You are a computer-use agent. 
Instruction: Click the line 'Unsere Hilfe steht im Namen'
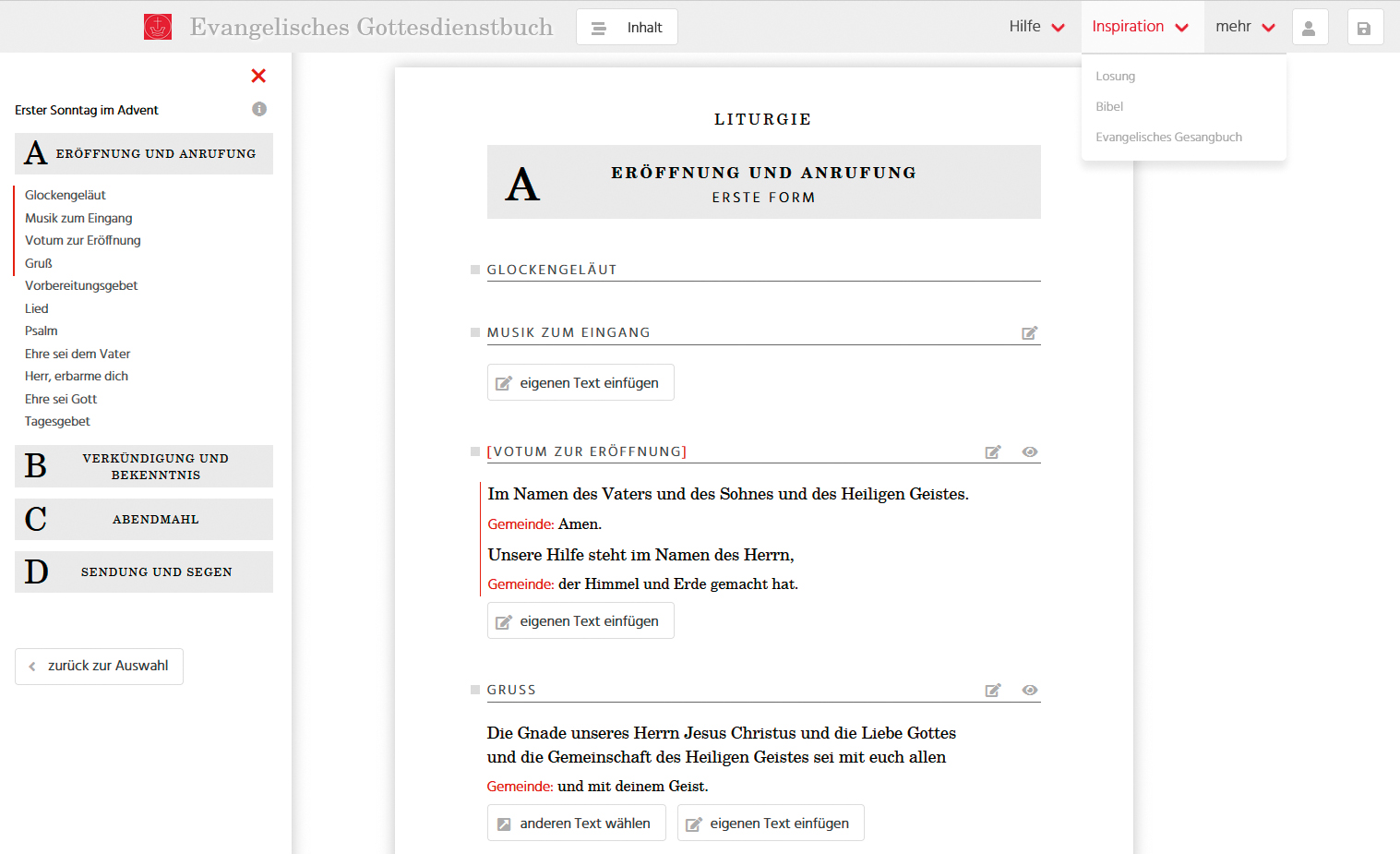pos(641,556)
